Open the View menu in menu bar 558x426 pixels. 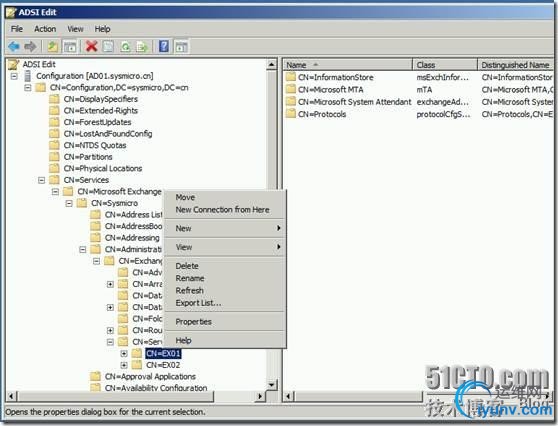[x=75, y=29]
